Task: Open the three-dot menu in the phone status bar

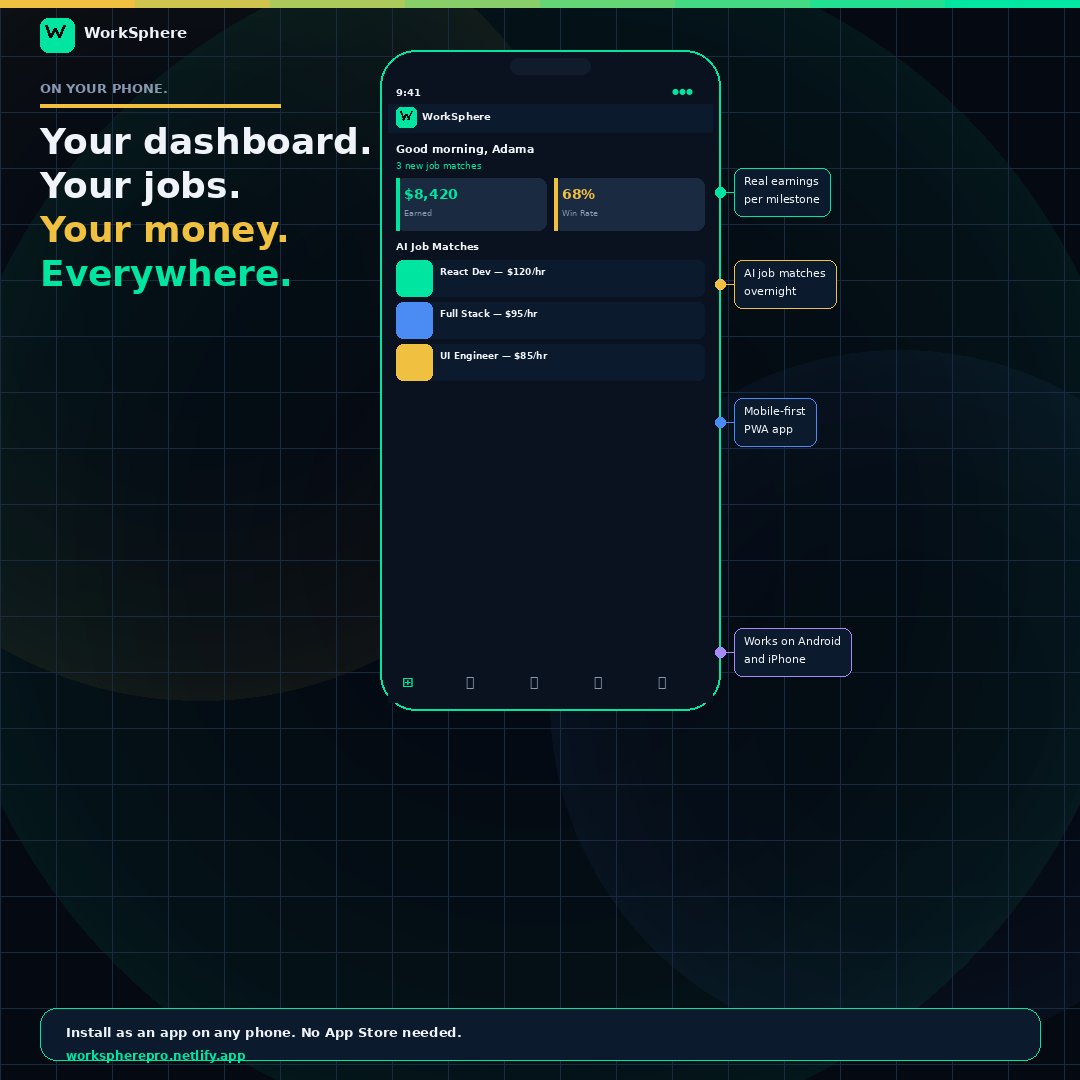Action: click(682, 92)
